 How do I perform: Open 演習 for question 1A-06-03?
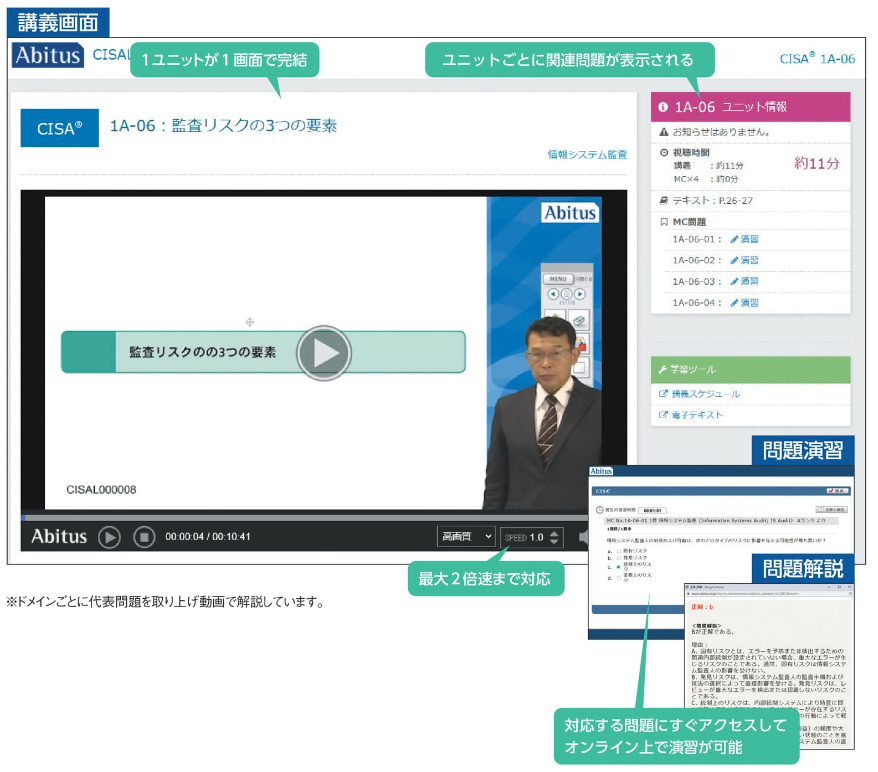744,282
